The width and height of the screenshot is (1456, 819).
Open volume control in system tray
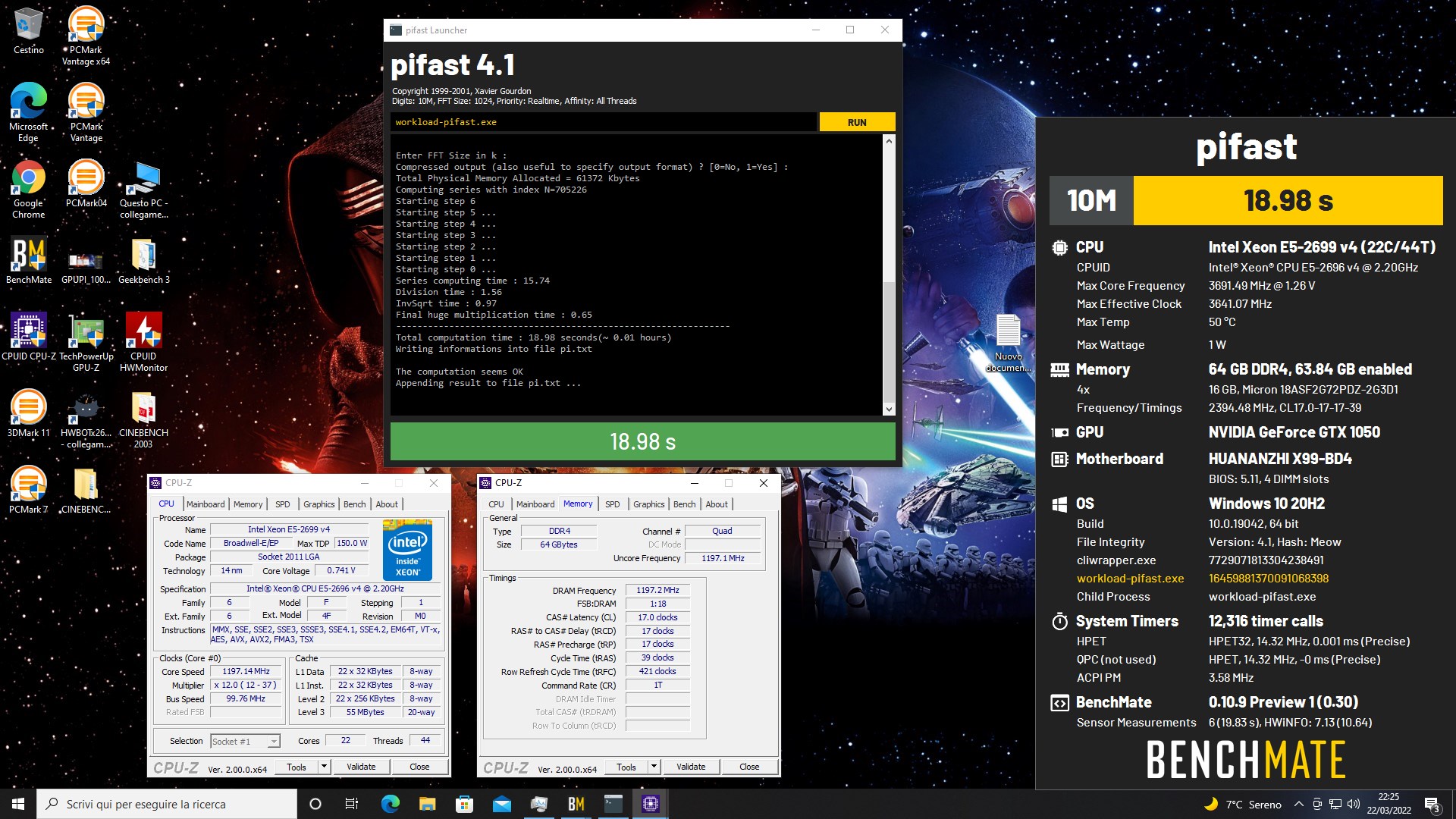tap(1354, 804)
